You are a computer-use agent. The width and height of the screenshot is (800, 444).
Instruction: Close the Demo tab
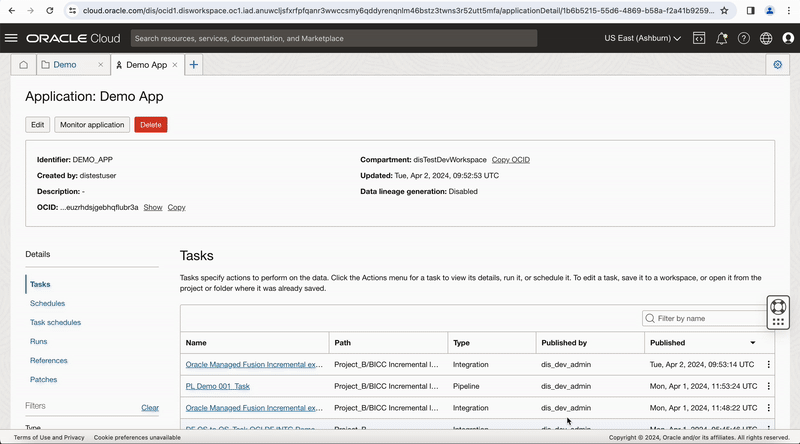tap(101, 65)
